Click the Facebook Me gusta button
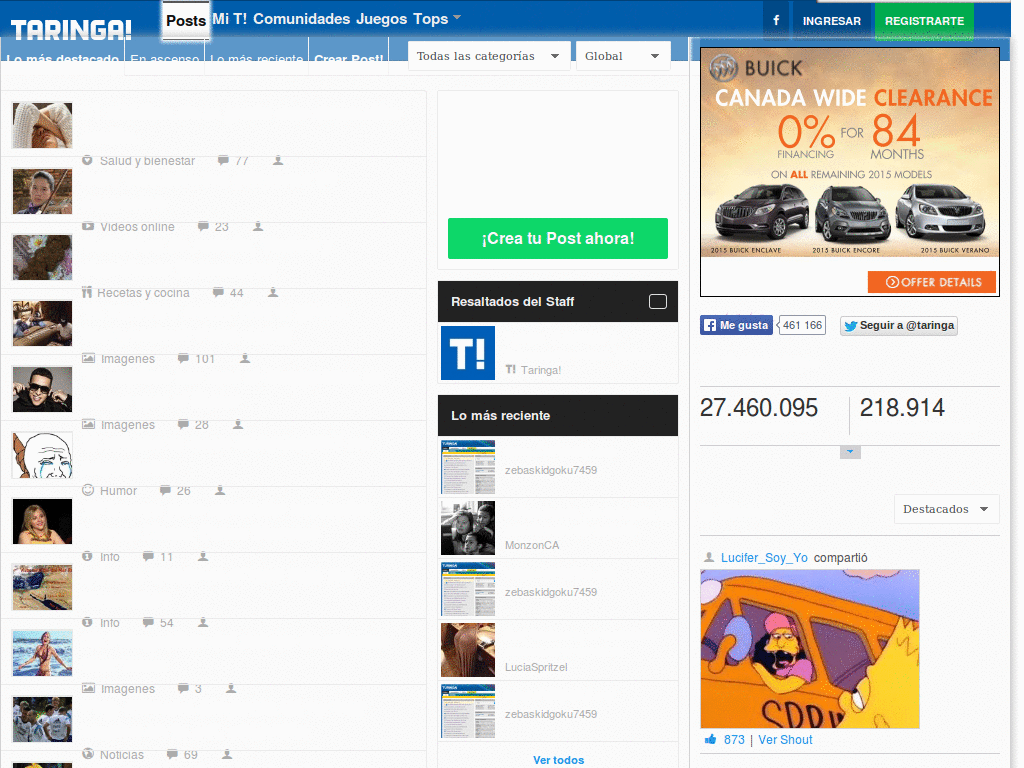 click(x=736, y=325)
